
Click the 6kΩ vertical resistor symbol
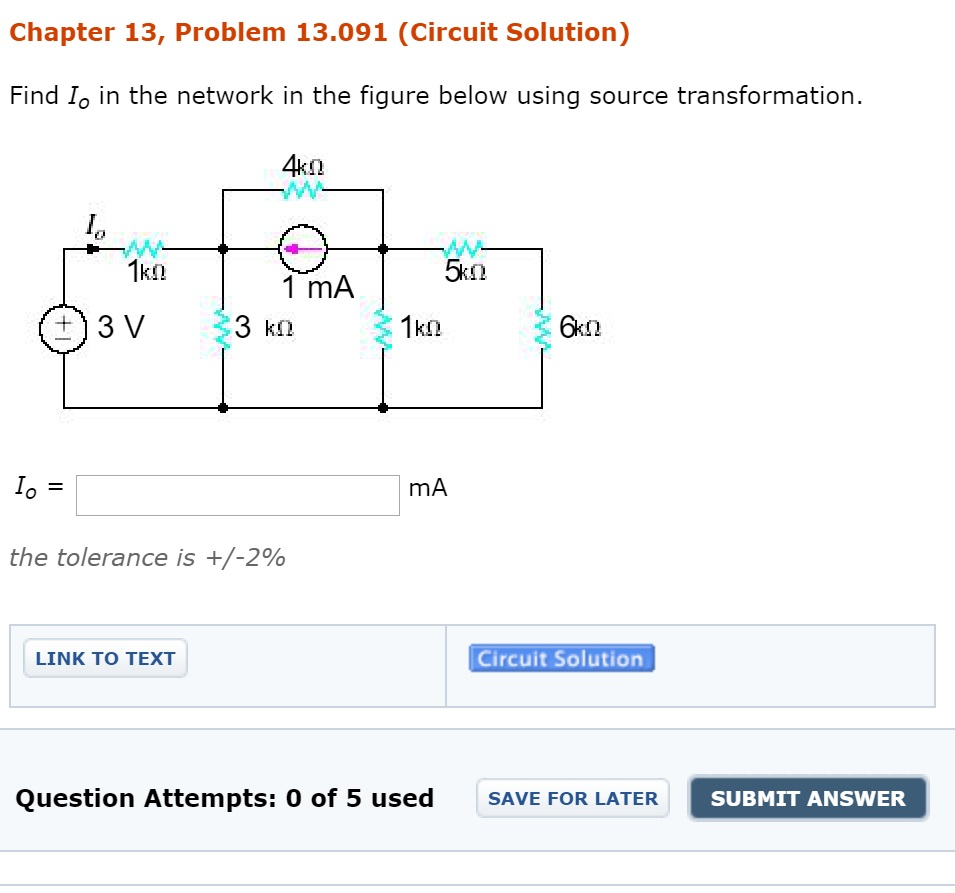click(542, 331)
